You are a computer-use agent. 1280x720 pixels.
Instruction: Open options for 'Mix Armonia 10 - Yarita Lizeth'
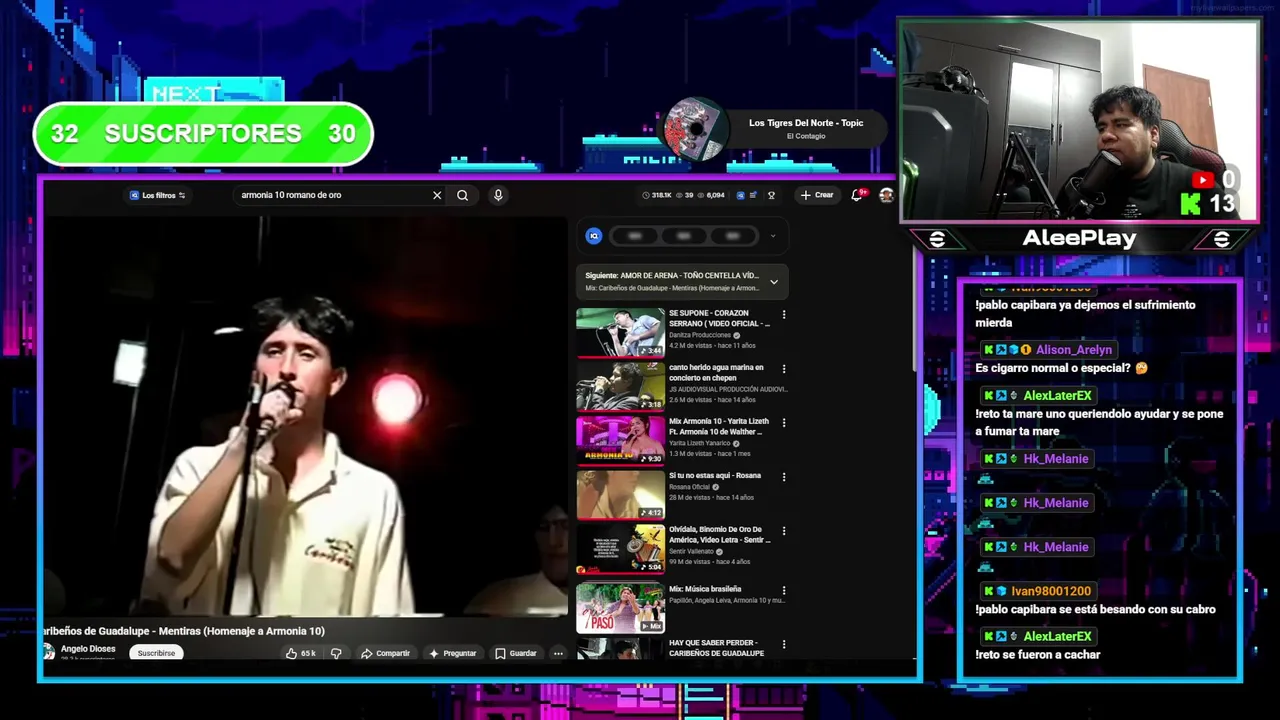point(783,423)
